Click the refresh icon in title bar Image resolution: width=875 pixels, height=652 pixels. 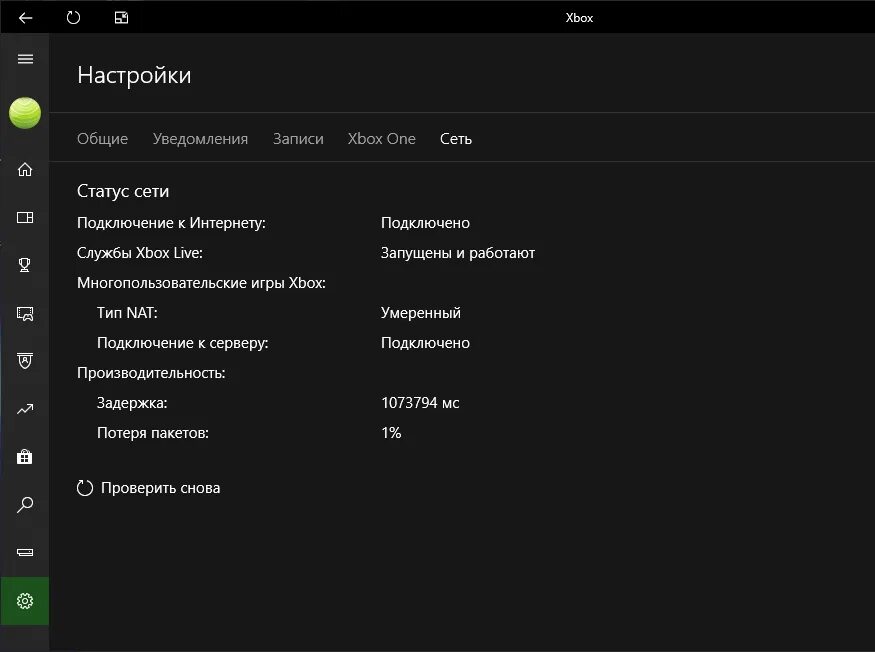coord(73,18)
